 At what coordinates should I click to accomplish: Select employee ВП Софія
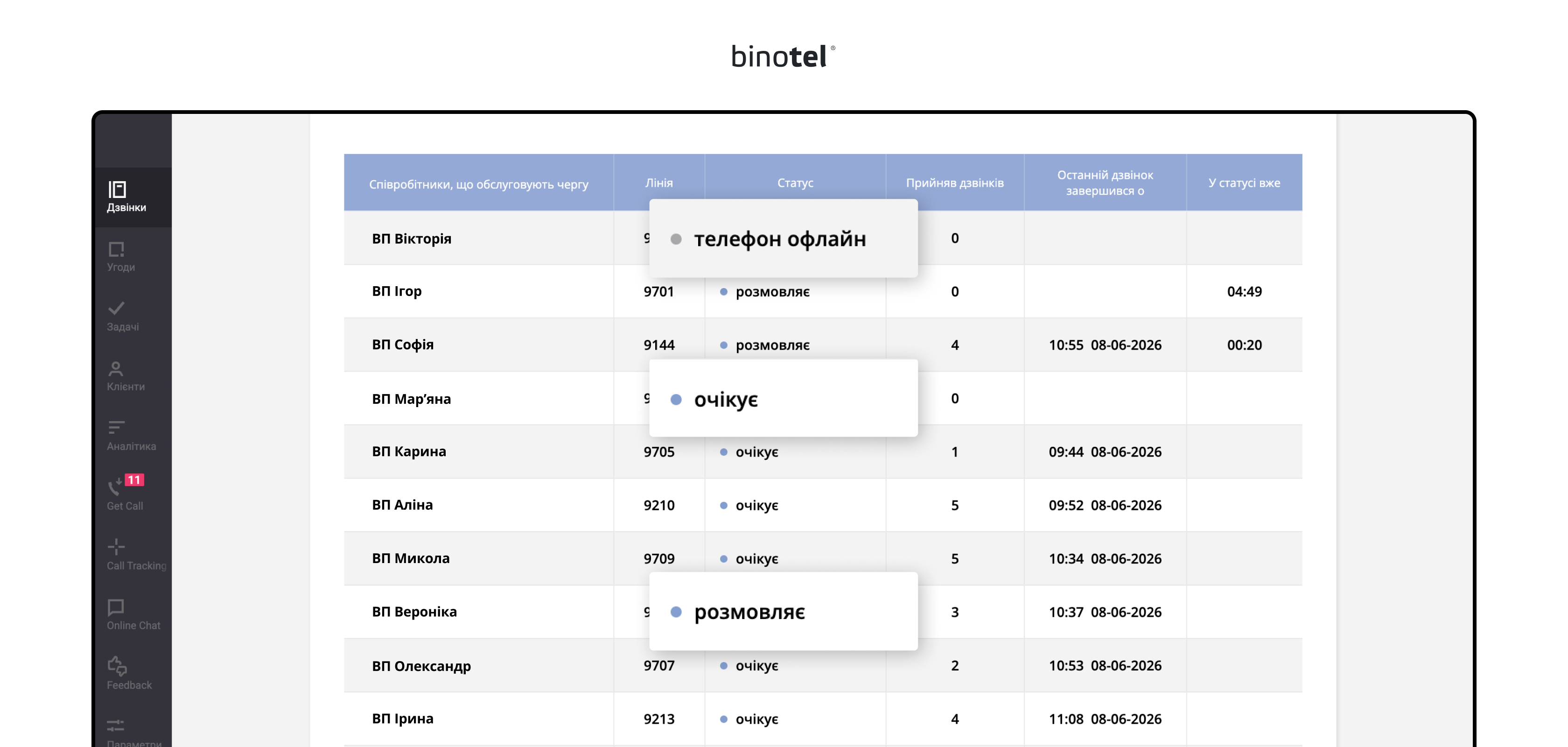[x=403, y=345]
